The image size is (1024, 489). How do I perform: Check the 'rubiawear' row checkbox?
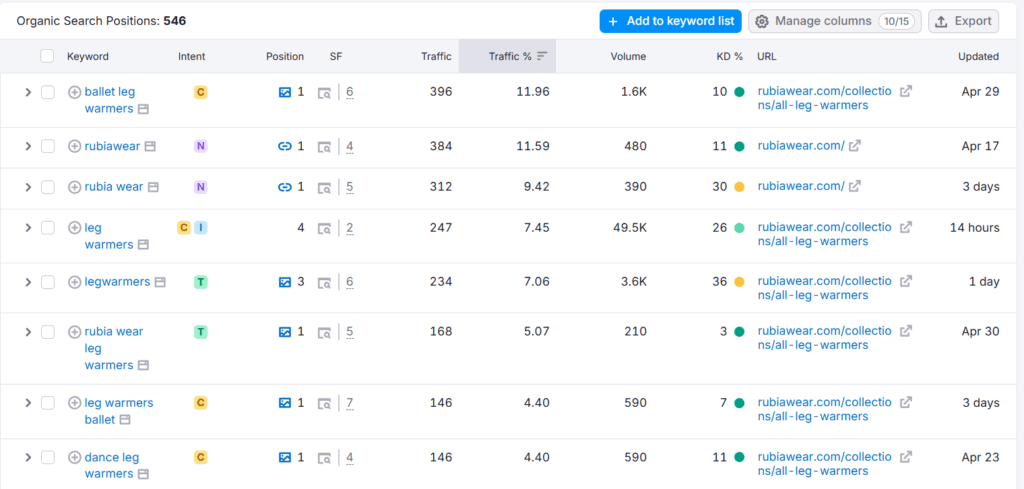[x=48, y=146]
